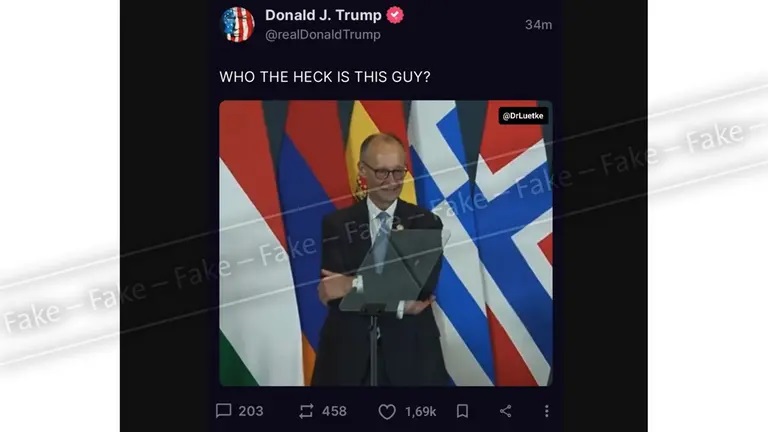768x432 pixels.
Task: Click the man's face in the video
Action: tap(384, 169)
